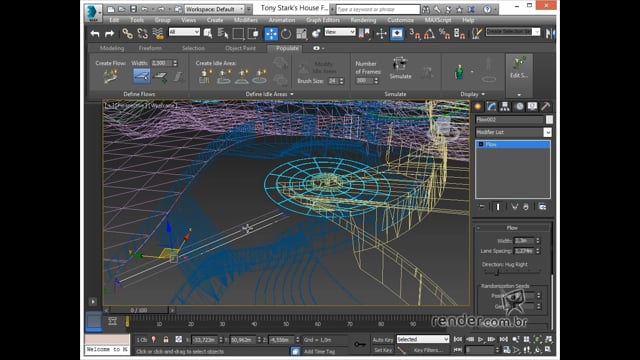
Task: Toggle the selection lock padlock
Action: pyautogui.click(x=166, y=340)
